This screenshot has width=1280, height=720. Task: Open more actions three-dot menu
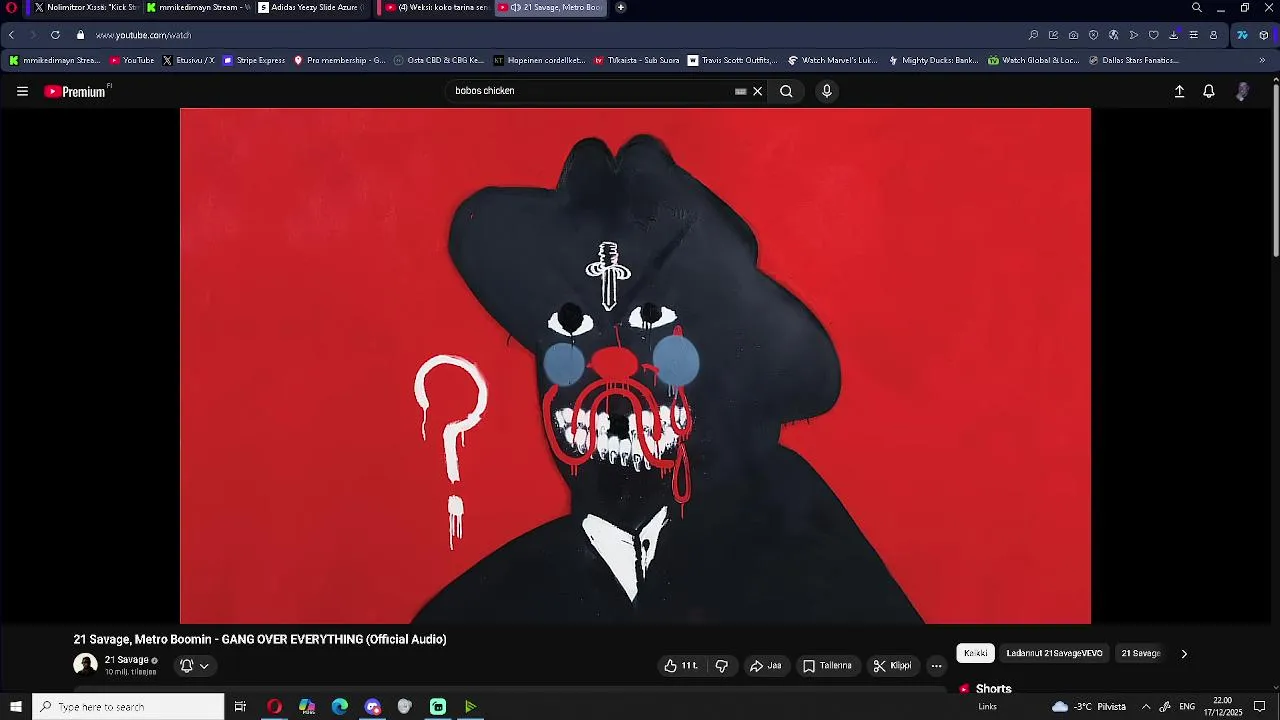pos(936,666)
